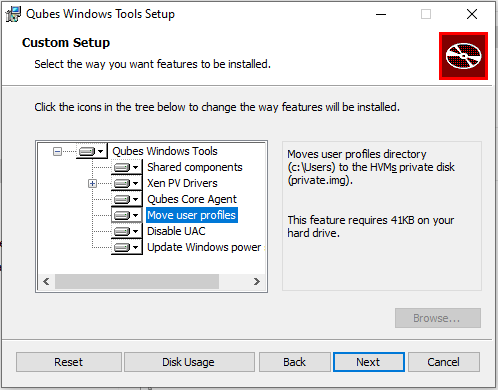Viewport: 498px width, 390px height.
Task: Select the Disable UAC feature
Action: click(176, 231)
